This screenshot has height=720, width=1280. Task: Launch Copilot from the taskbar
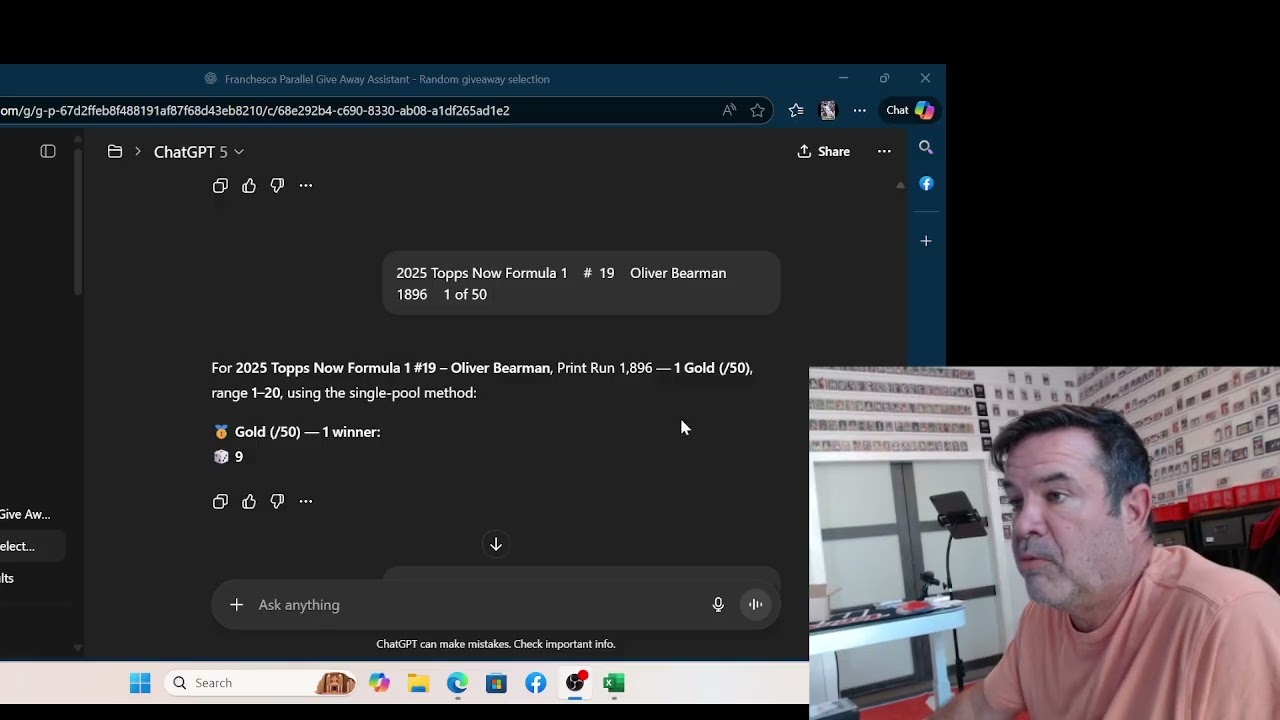tap(379, 683)
